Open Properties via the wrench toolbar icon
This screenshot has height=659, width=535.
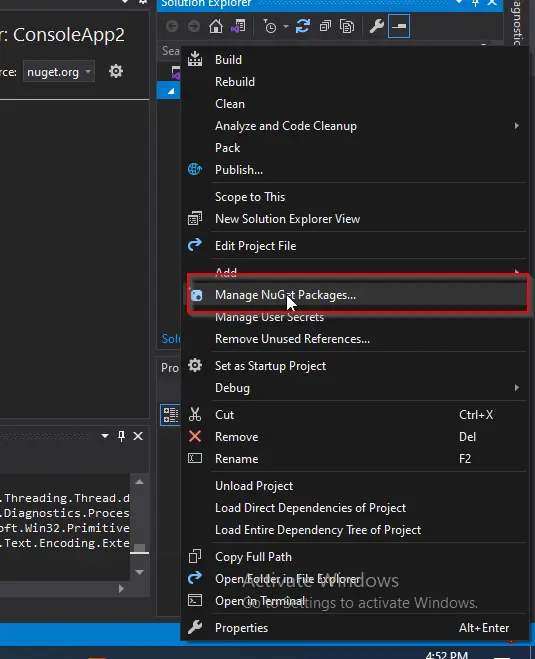[377, 26]
